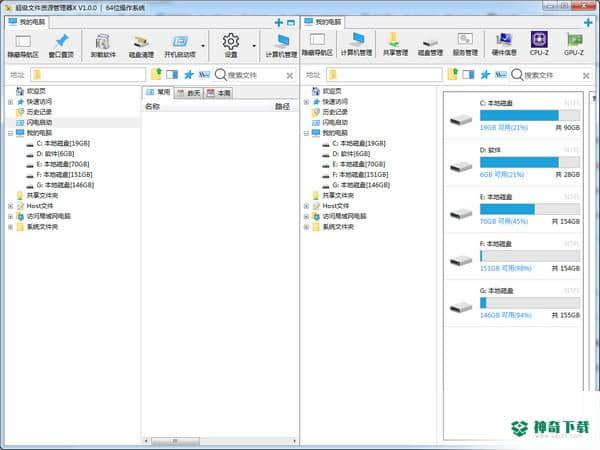Expand 访问局域网电脑 node in left tree
This screenshot has width=600, height=450.
click(10, 217)
